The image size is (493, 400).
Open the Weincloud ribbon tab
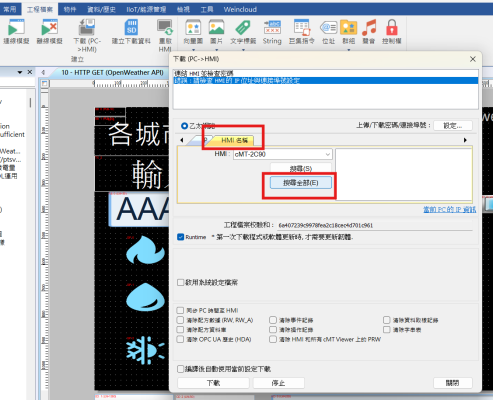(240, 9)
